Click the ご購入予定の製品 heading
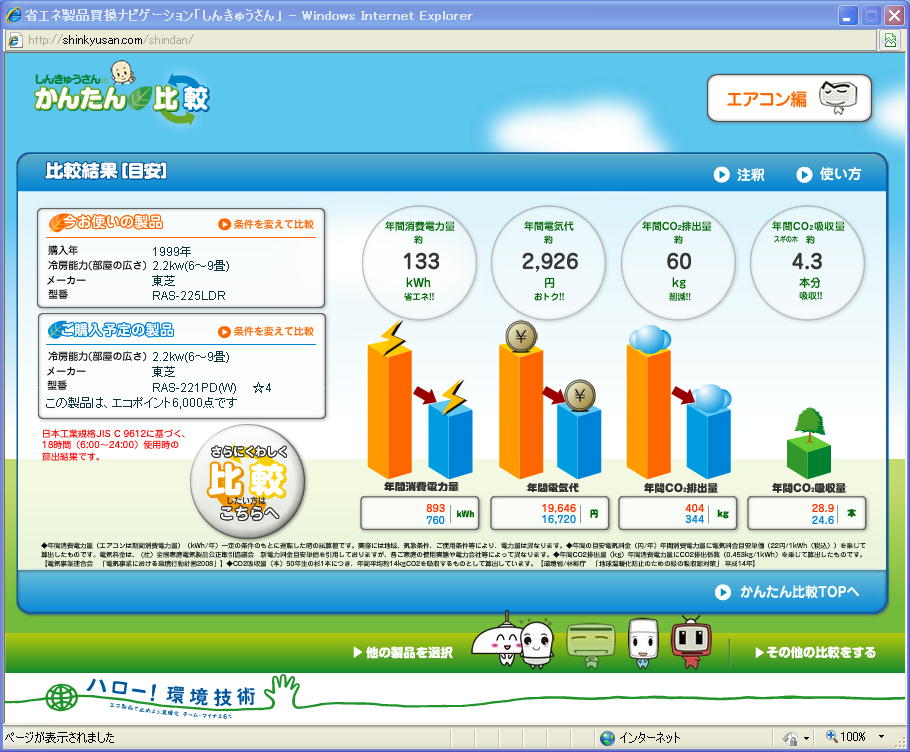Image resolution: width=910 pixels, height=752 pixels. (x=111, y=330)
